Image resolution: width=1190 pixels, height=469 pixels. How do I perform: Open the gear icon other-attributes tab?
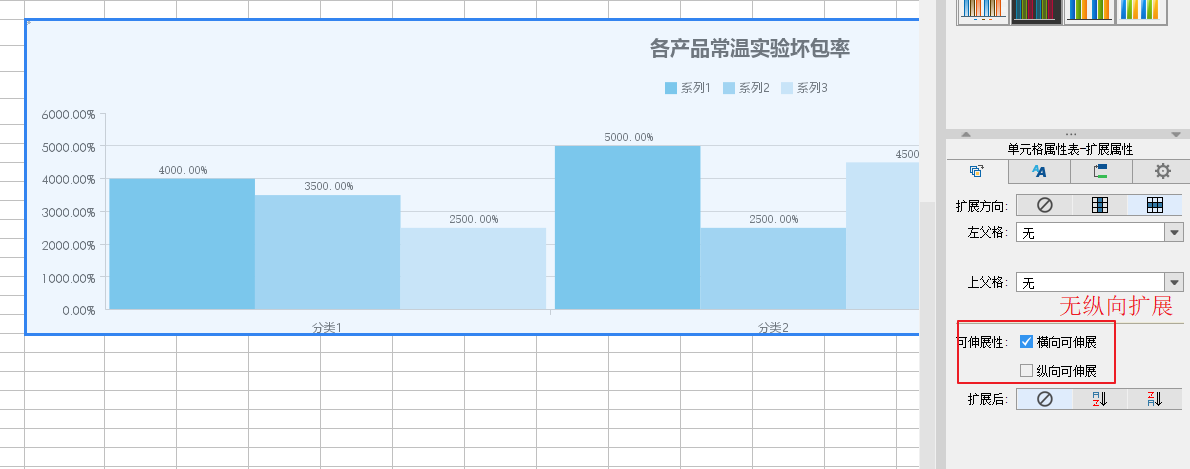[1162, 172]
